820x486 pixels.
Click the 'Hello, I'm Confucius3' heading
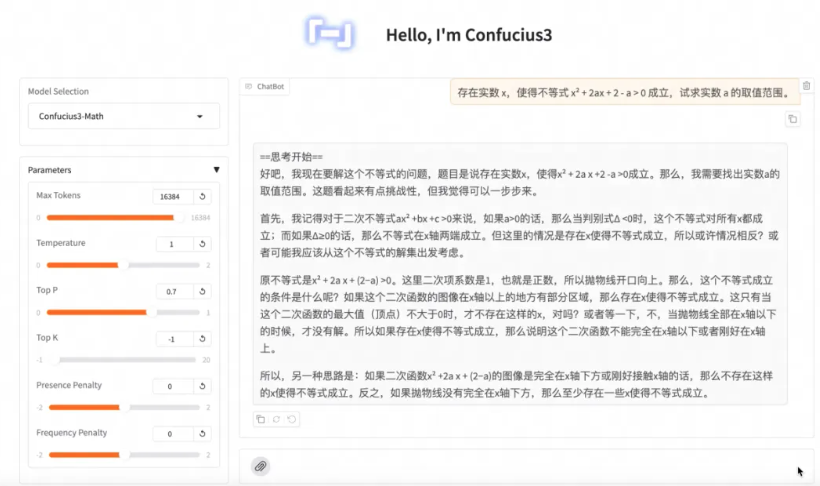[469, 35]
